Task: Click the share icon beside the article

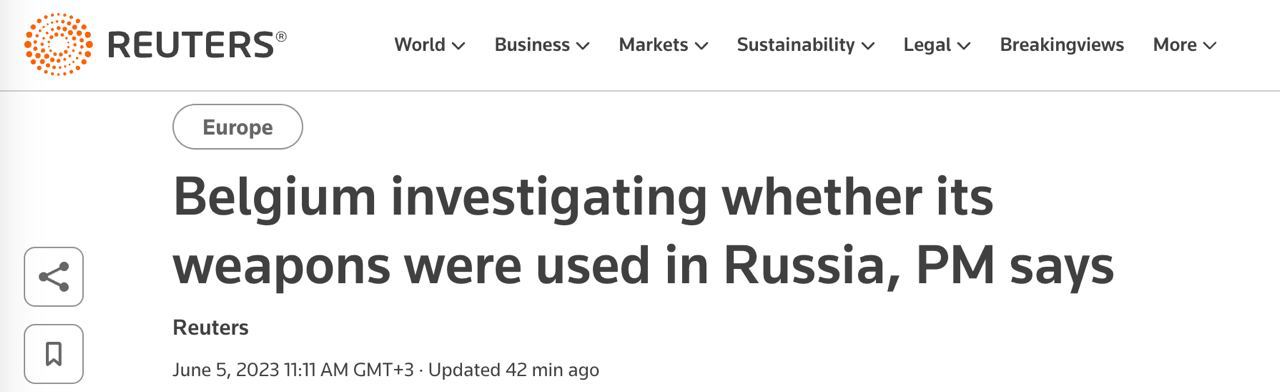Action: point(54,277)
